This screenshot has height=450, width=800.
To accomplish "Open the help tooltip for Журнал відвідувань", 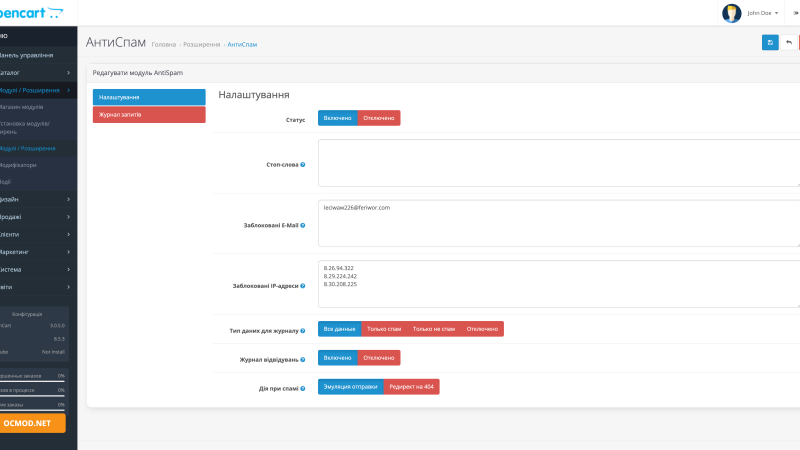I will click(x=303, y=360).
